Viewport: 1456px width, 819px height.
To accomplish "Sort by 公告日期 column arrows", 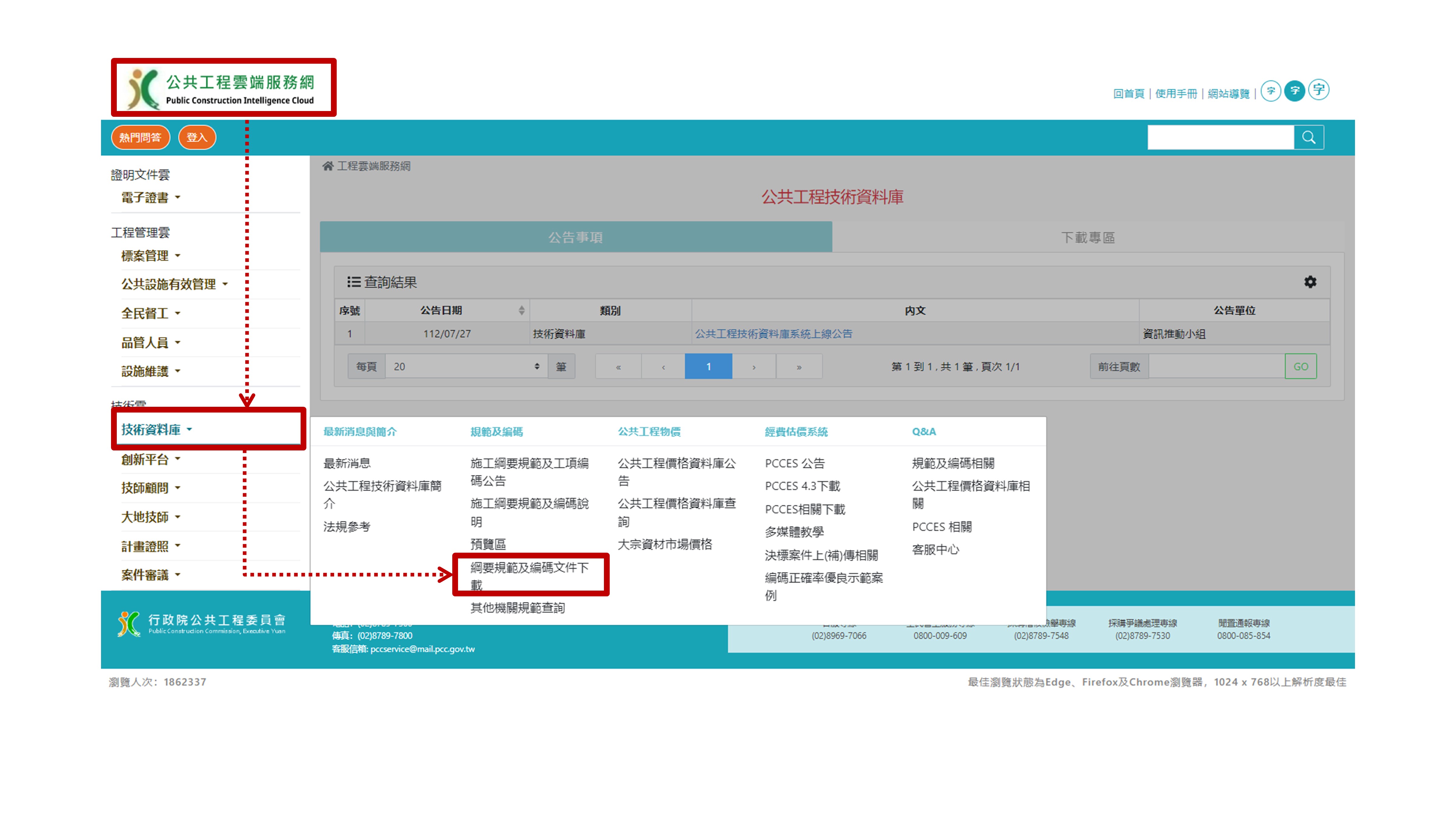I will click(521, 310).
